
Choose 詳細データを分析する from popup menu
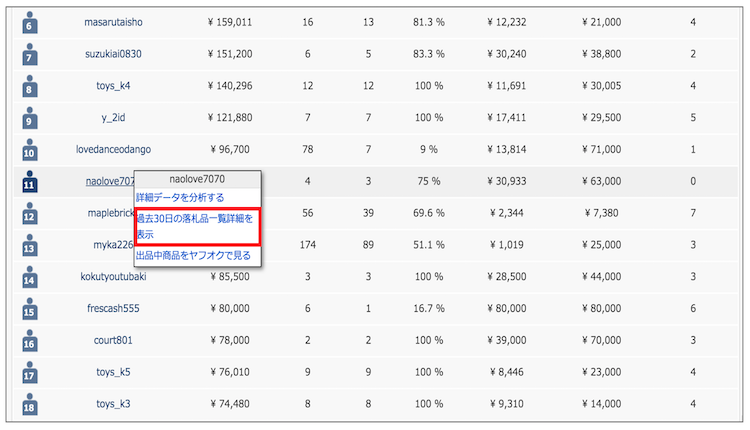pos(180,197)
